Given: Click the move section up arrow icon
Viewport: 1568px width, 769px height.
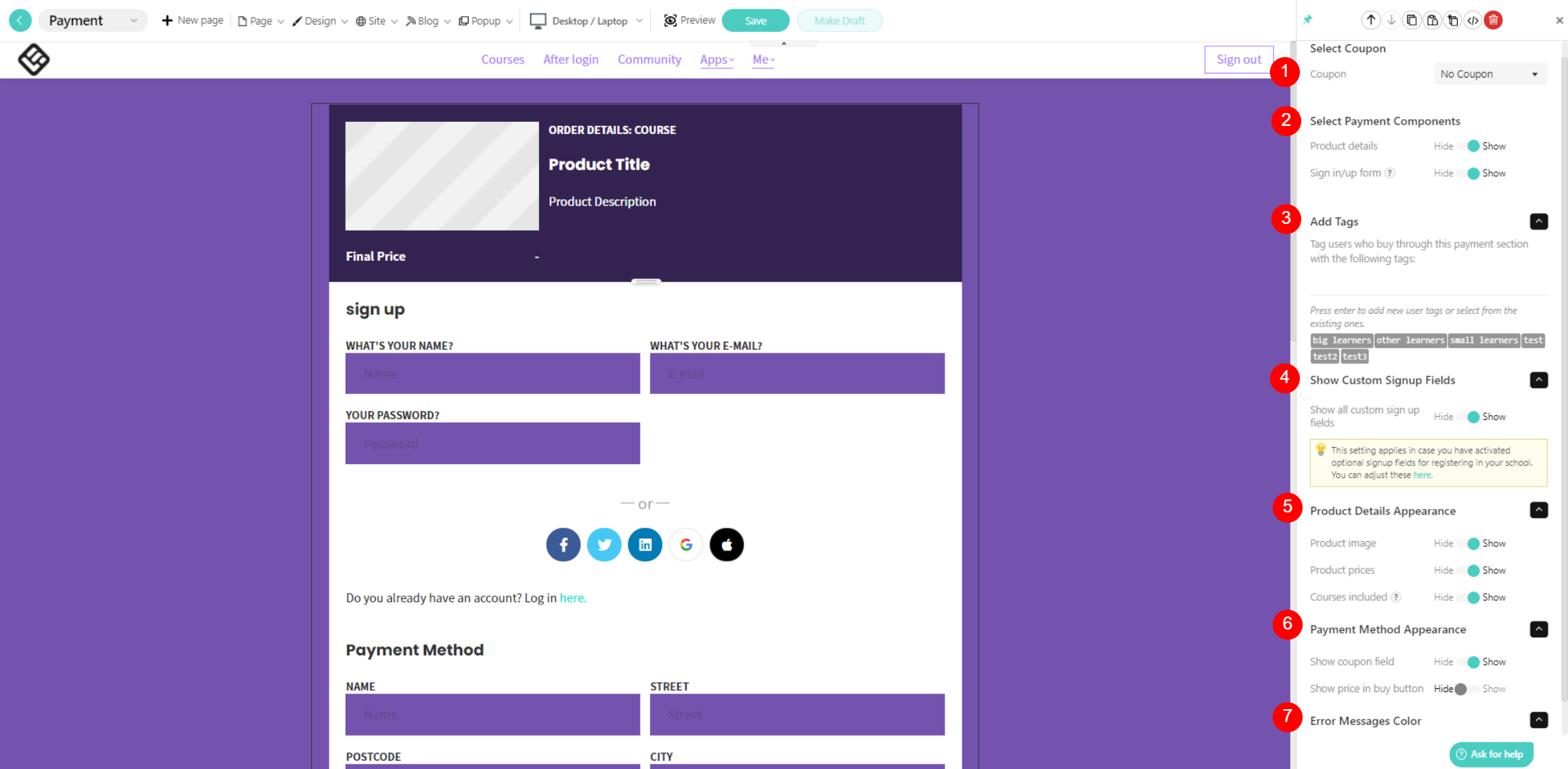Looking at the screenshot, I should (x=1371, y=20).
